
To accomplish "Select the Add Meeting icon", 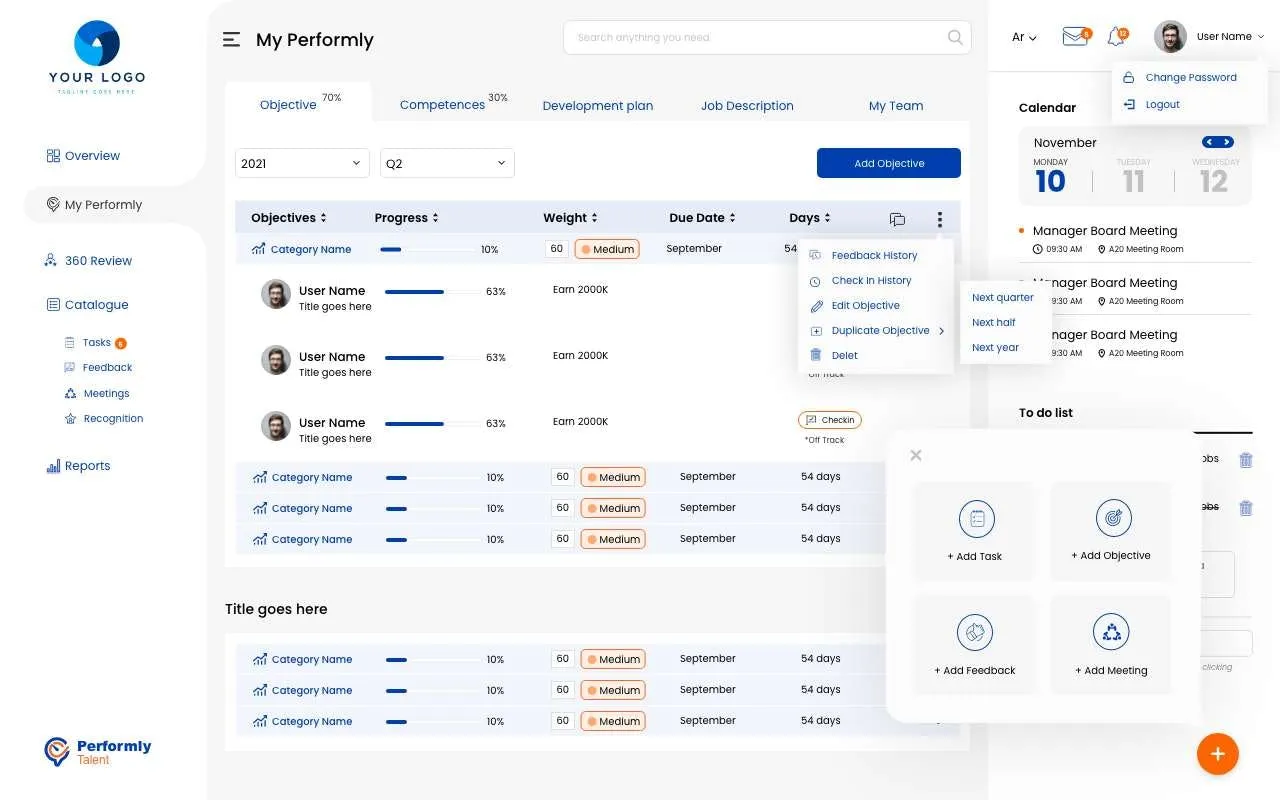I will coord(1110,632).
